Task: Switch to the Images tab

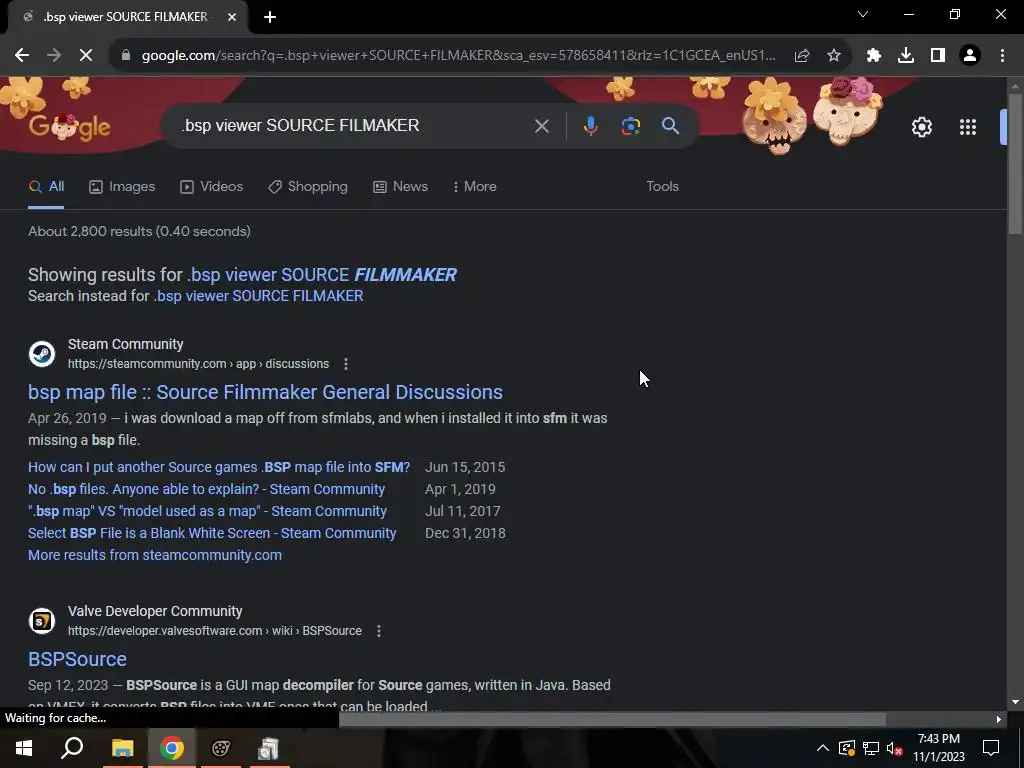Action: coord(122,187)
